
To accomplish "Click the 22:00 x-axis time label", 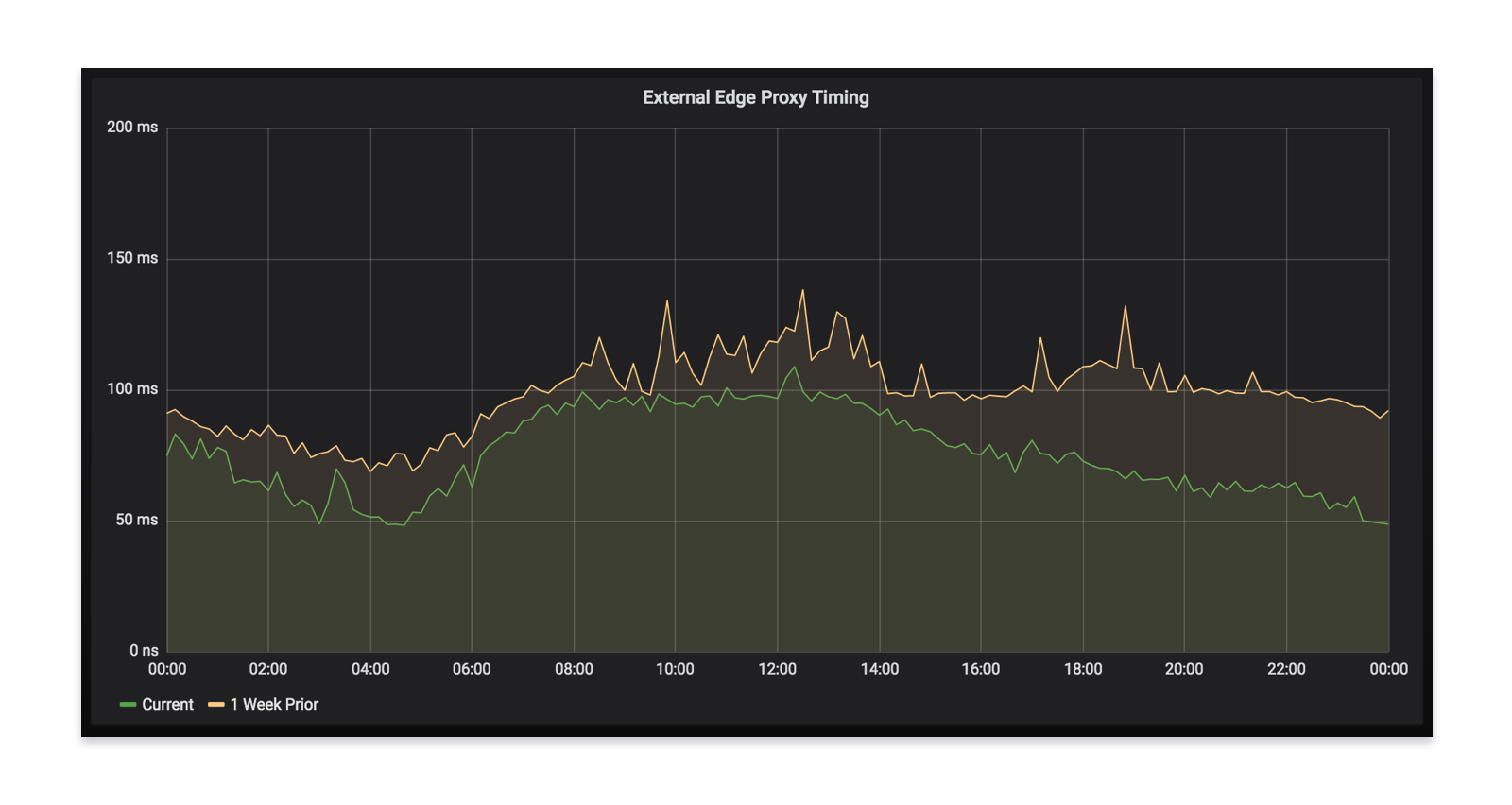I will [x=1286, y=669].
